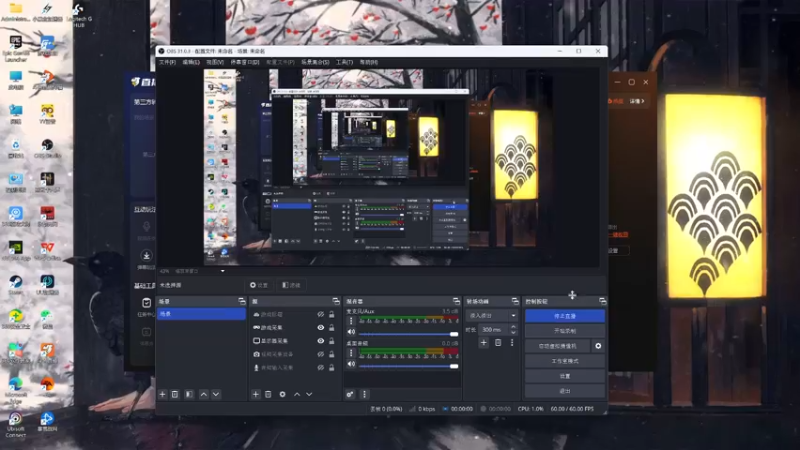Screen dimensions: 800x450
Task: Hide the 游戏采集 source
Action: click(x=320, y=328)
